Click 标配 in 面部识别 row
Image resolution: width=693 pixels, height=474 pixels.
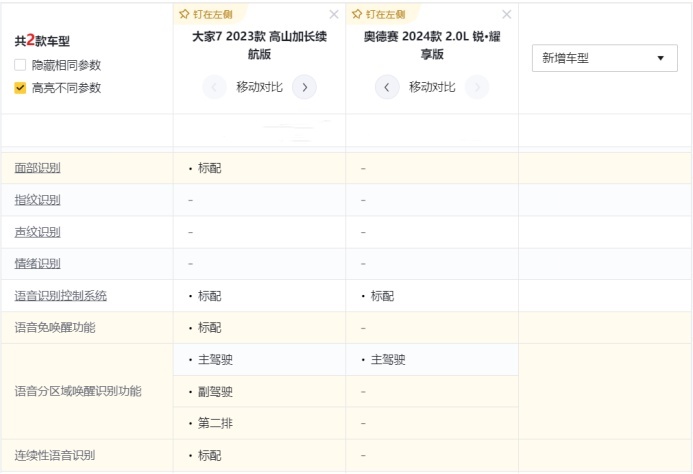(x=209, y=168)
